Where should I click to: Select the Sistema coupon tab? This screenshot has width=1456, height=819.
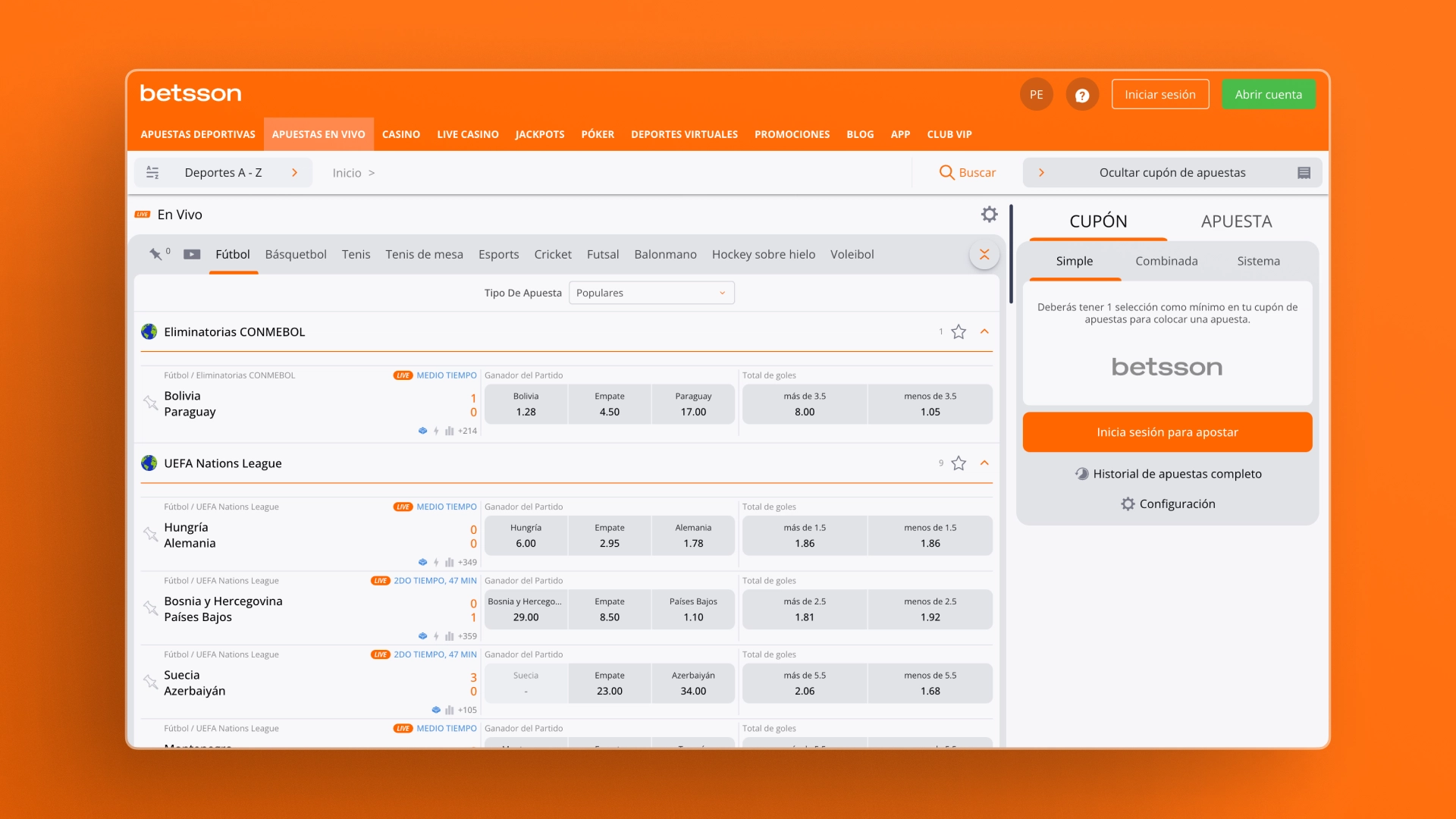coord(1258,261)
